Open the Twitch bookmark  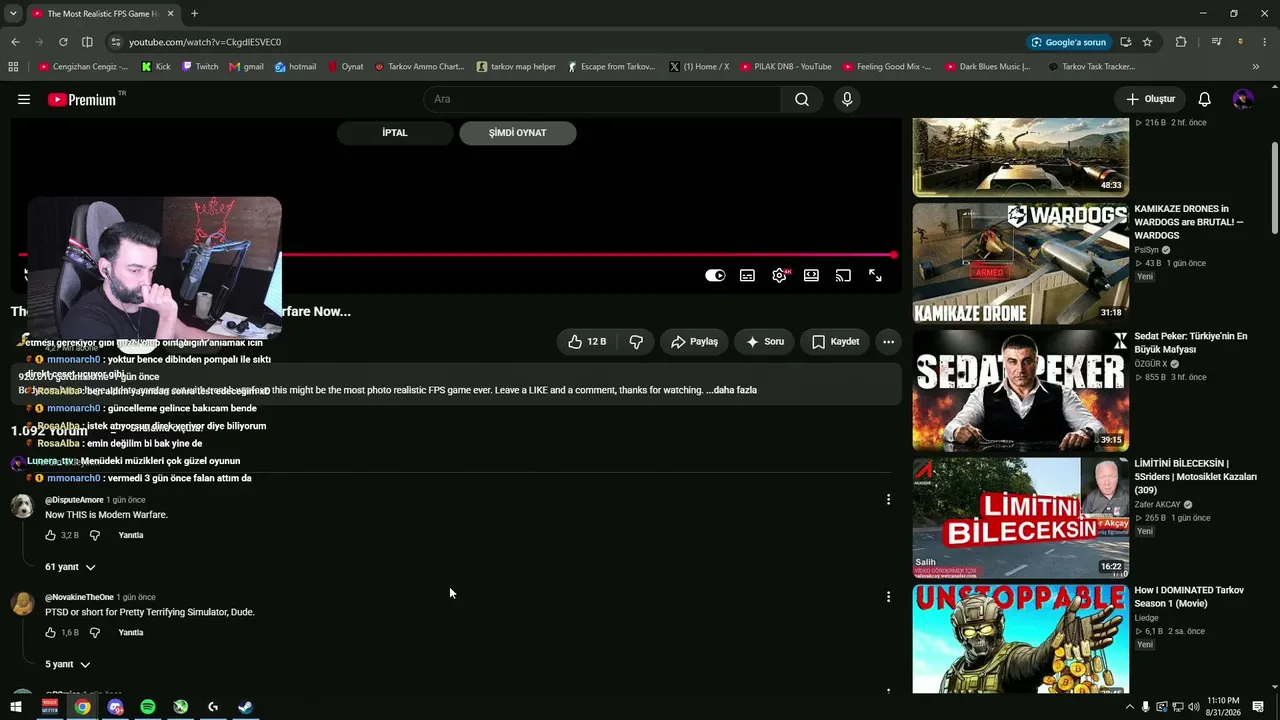point(200,67)
